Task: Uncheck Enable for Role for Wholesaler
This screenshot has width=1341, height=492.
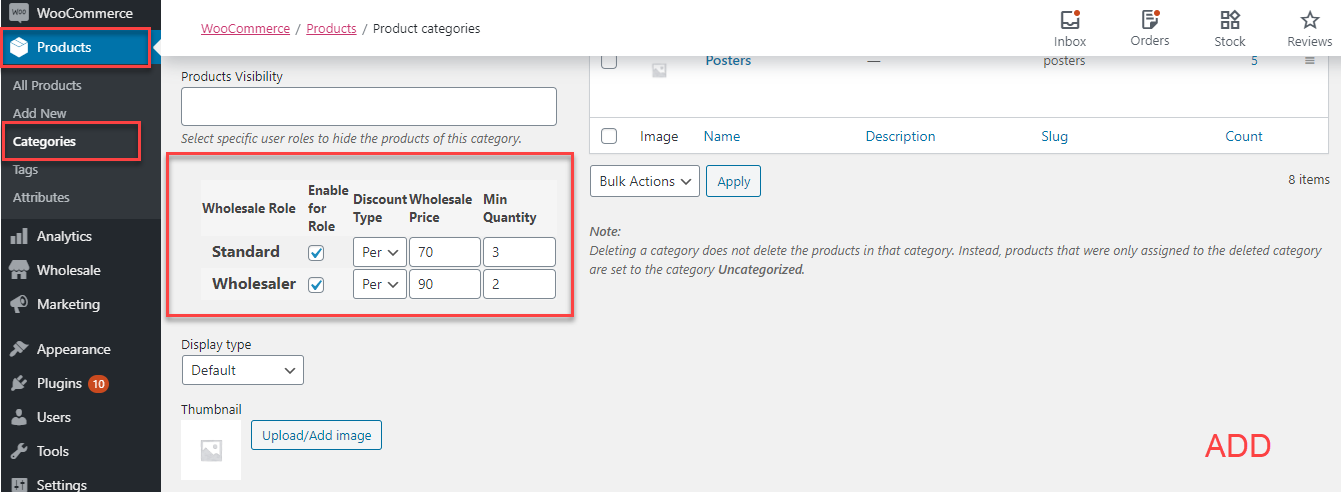Action: (x=316, y=285)
